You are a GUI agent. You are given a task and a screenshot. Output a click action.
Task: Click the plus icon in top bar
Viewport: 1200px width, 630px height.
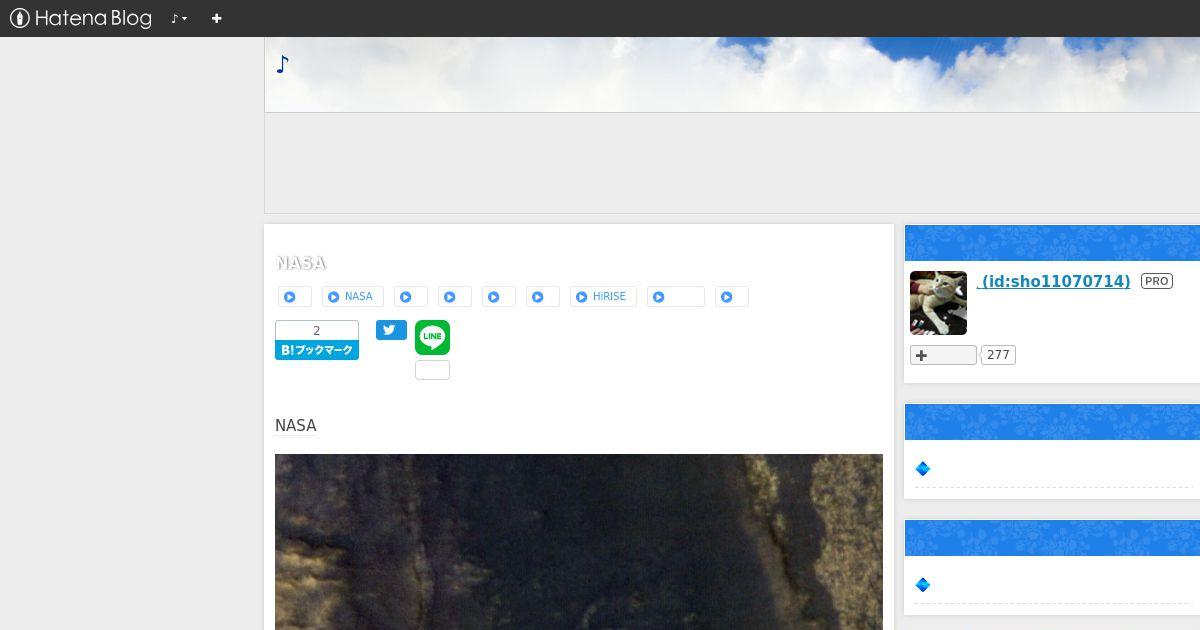point(216,18)
